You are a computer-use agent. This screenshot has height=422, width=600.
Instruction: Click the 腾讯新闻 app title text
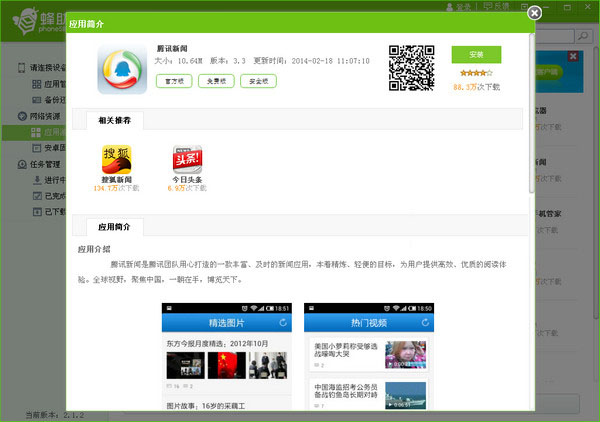point(172,49)
